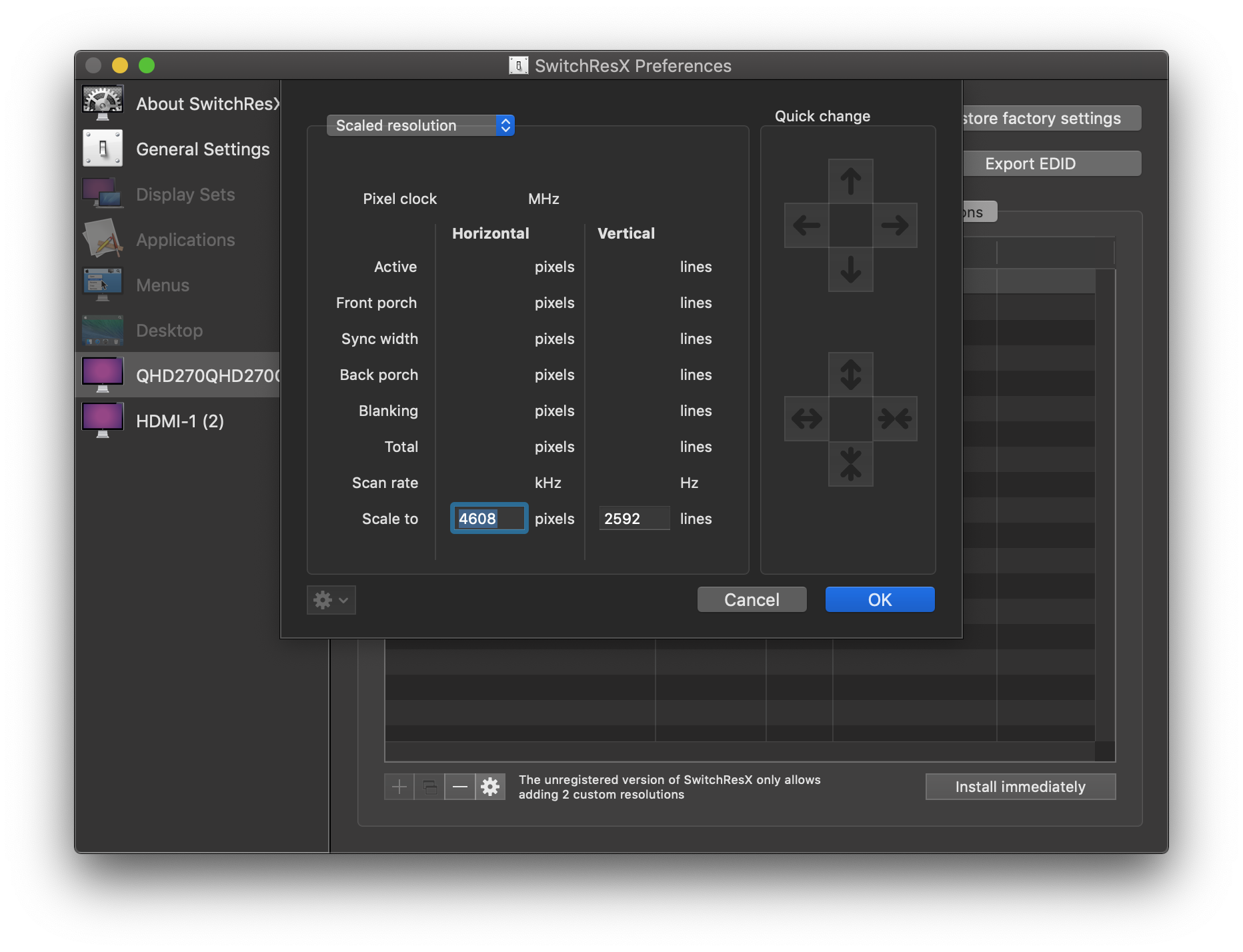Expand image horizontally with stretch arrow
The height and width of the screenshot is (952, 1243).
[806, 419]
